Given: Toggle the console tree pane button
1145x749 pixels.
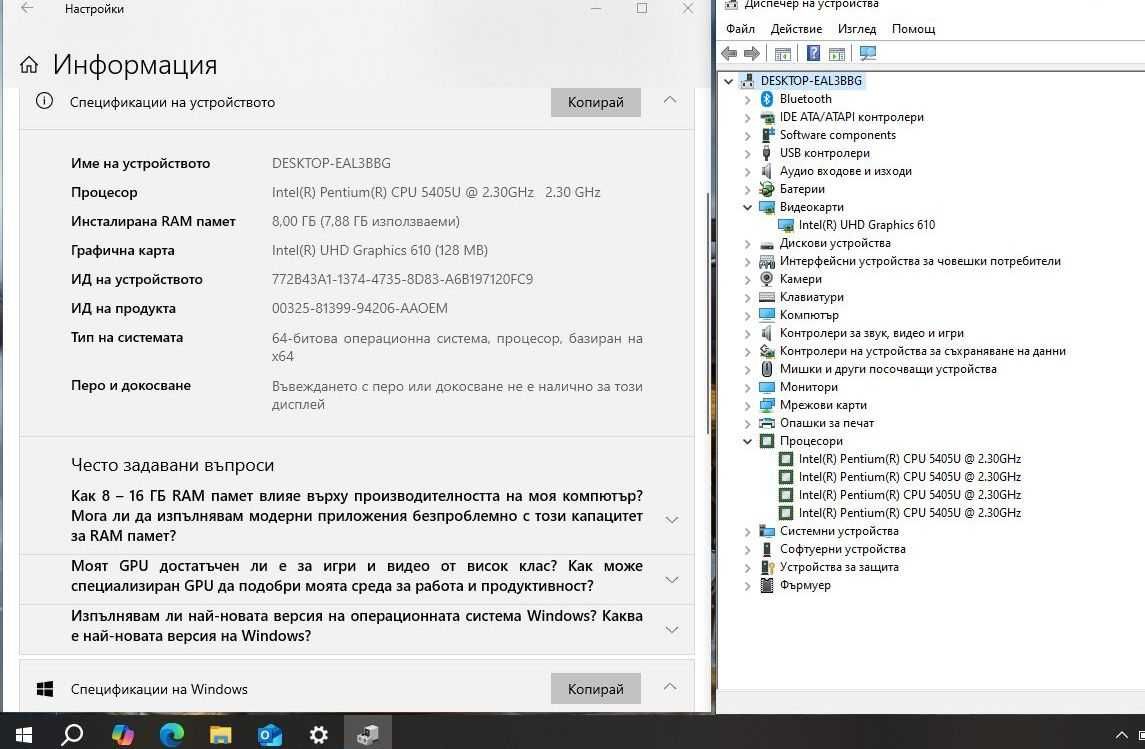Looking at the screenshot, I should point(783,53).
